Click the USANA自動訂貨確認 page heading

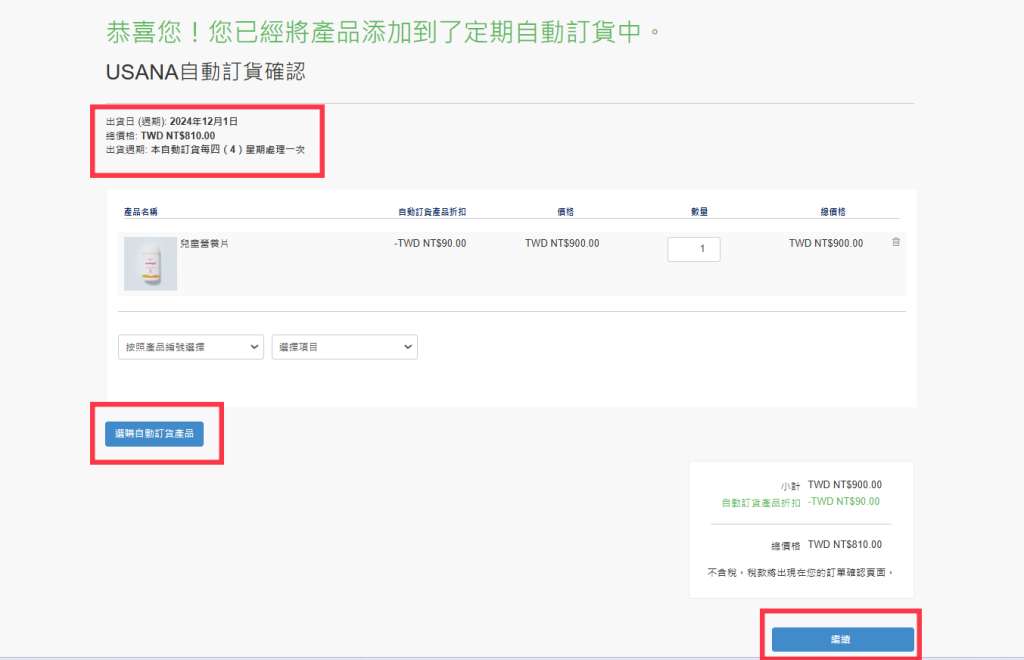click(x=205, y=72)
